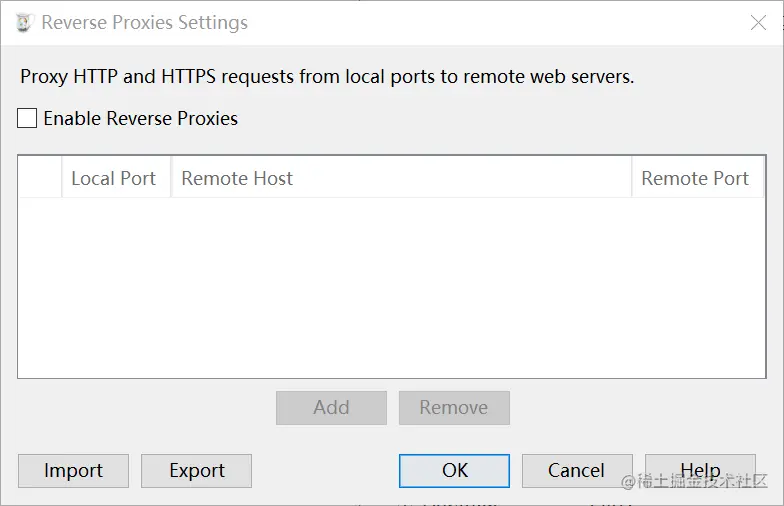Sort by the Local Port column header
Viewport: 784px width, 506px height.
pyautogui.click(x=116, y=178)
